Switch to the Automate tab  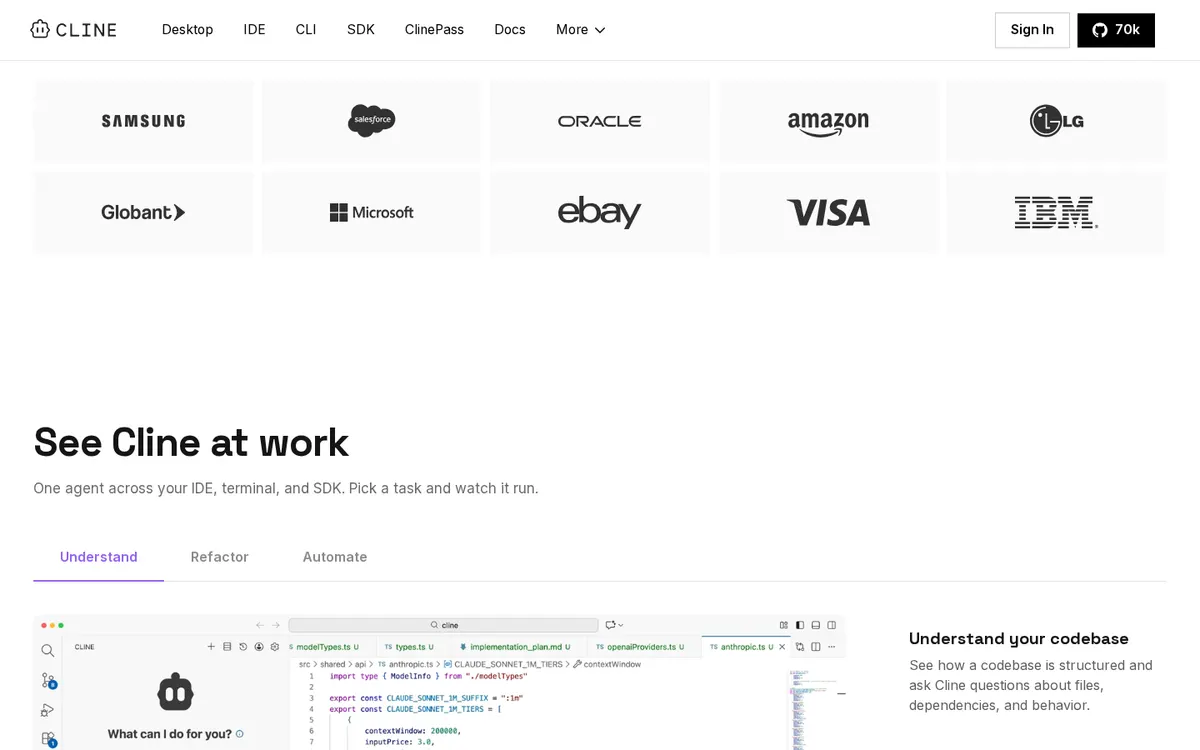coord(335,557)
